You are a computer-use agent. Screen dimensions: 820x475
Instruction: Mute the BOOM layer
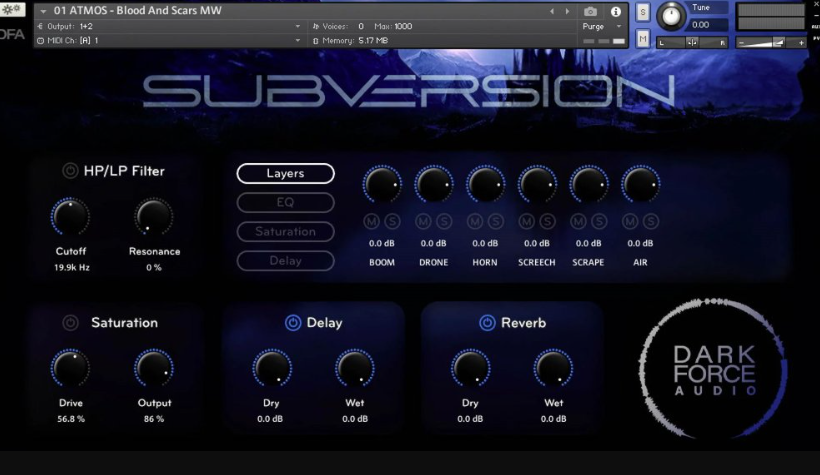[371, 222]
